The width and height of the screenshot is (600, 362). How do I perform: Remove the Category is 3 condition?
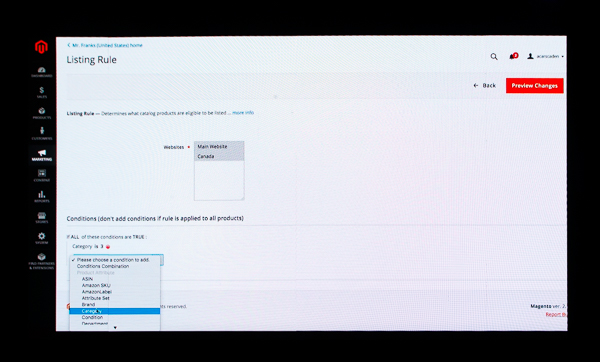click(108, 247)
